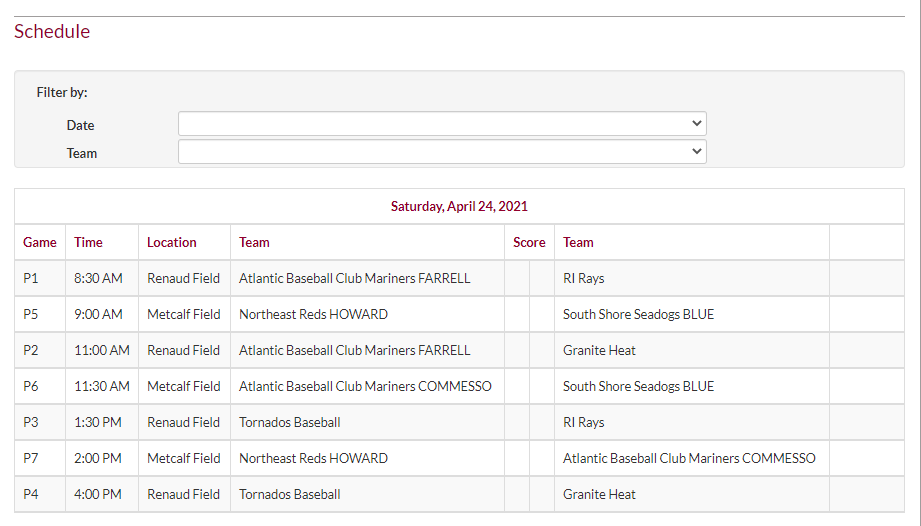Expand the Team filter dropdown
The image size is (921, 526).
pyautogui.click(x=442, y=152)
